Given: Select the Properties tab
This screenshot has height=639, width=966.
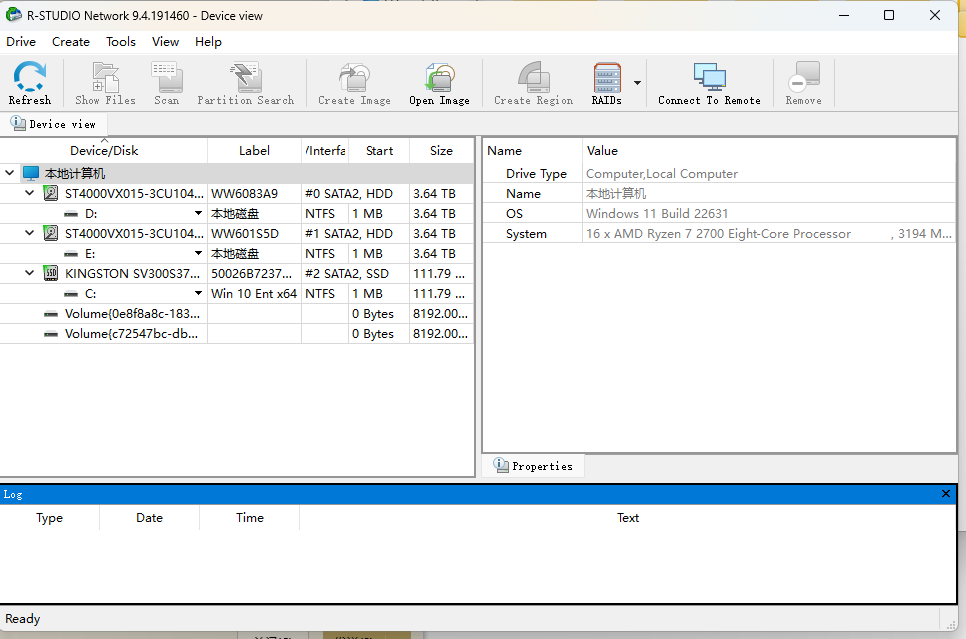Looking at the screenshot, I should (x=534, y=466).
